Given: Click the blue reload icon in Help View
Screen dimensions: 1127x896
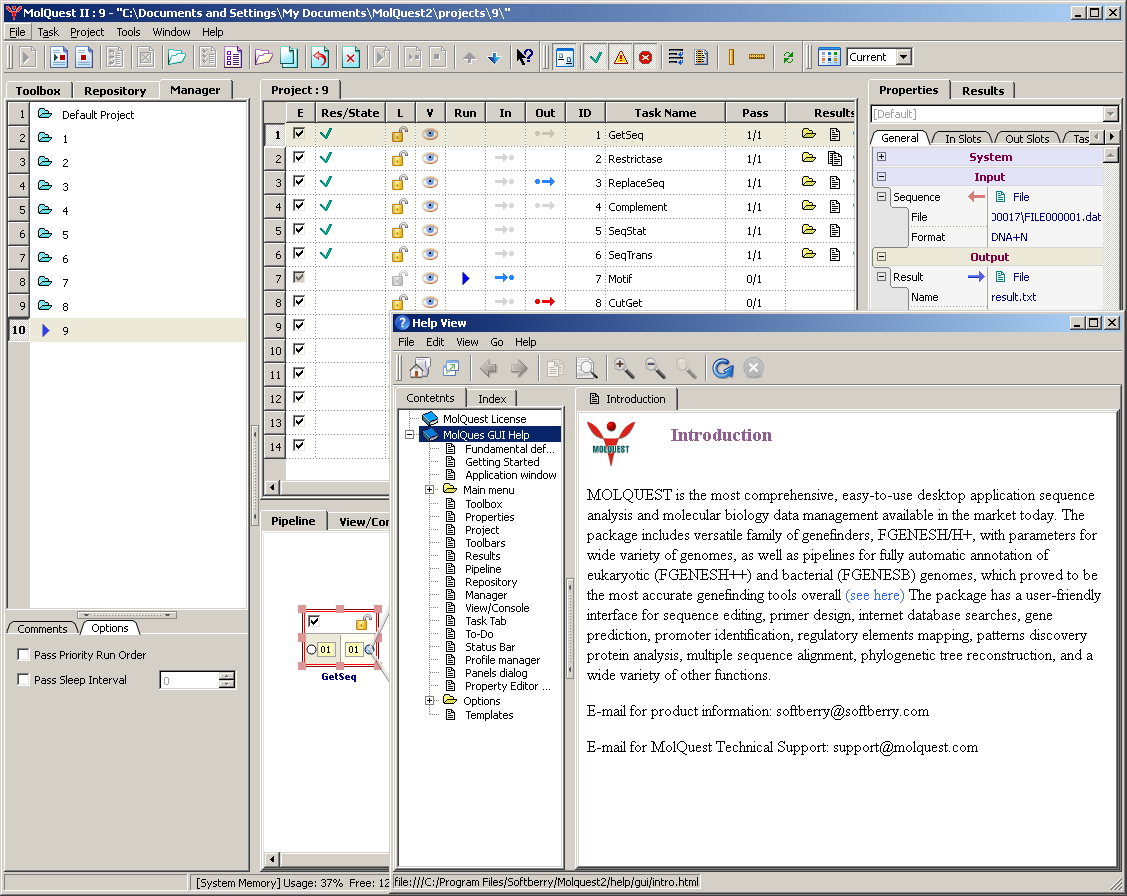Looking at the screenshot, I should pos(723,369).
